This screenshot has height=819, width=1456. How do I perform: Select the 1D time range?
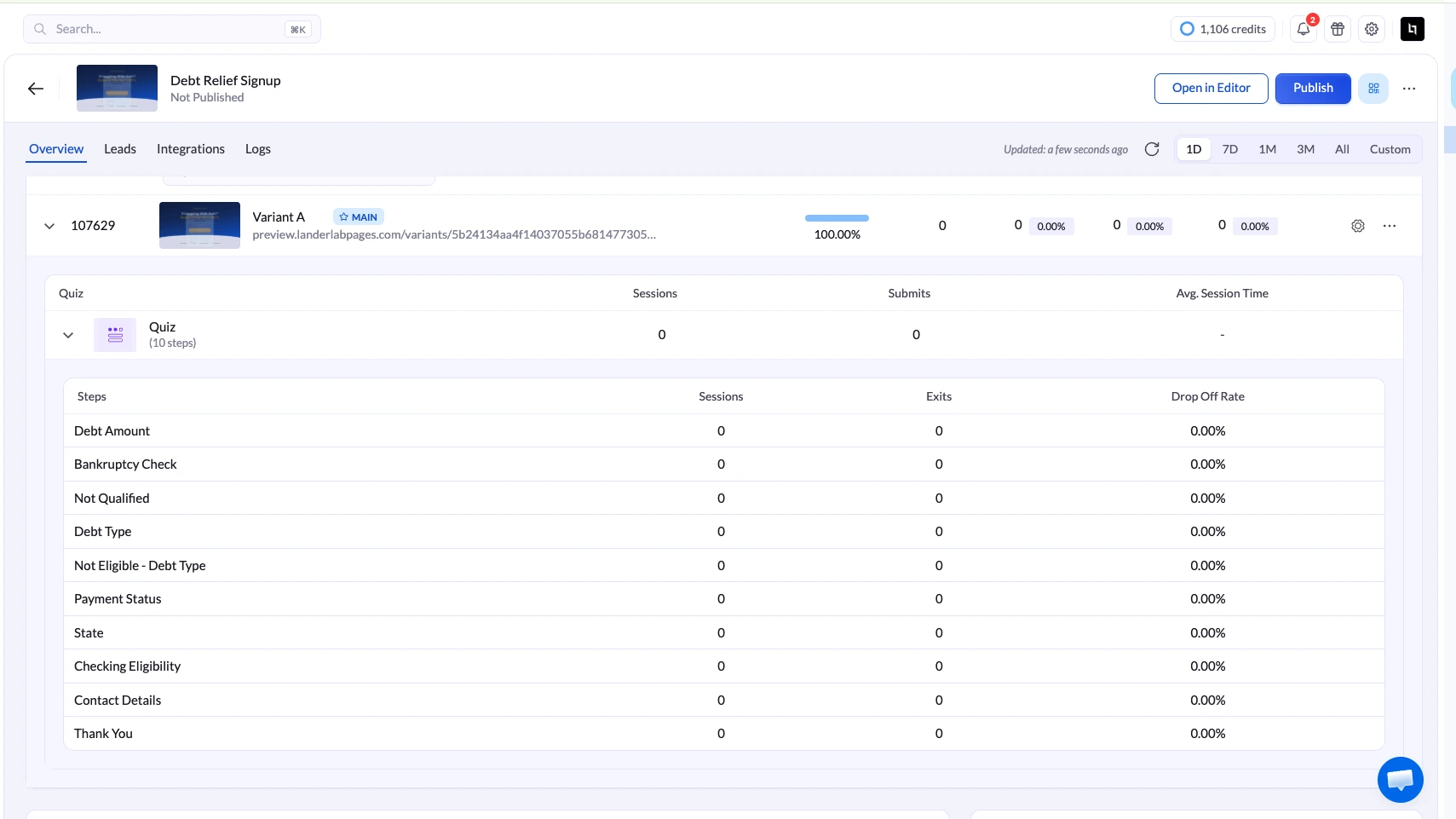pos(1194,149)
